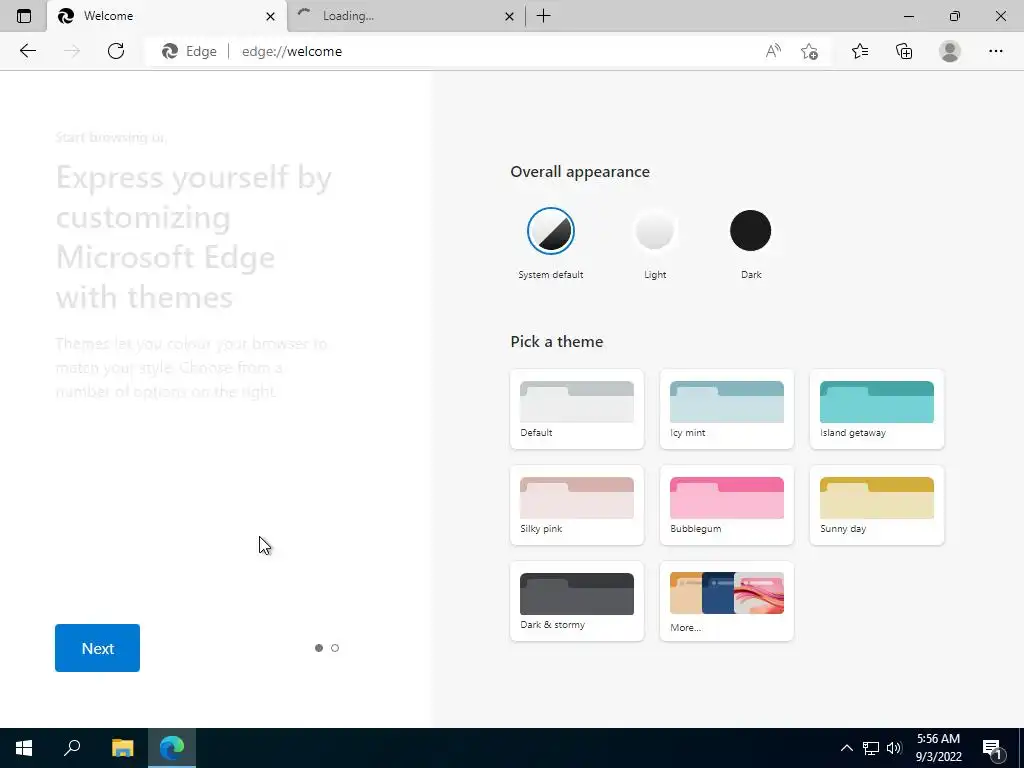Select Light appearance
The image size is (1024, 768).
pyautogui.click(x=654, y=231)
